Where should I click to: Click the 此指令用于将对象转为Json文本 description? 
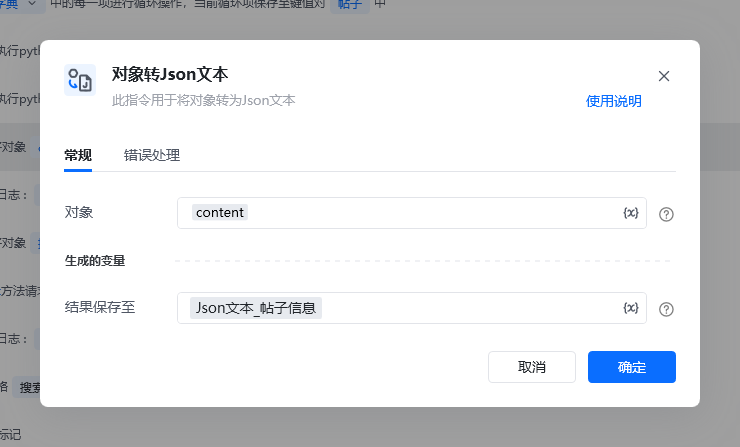pyautogui.click(x=203, y=100)
